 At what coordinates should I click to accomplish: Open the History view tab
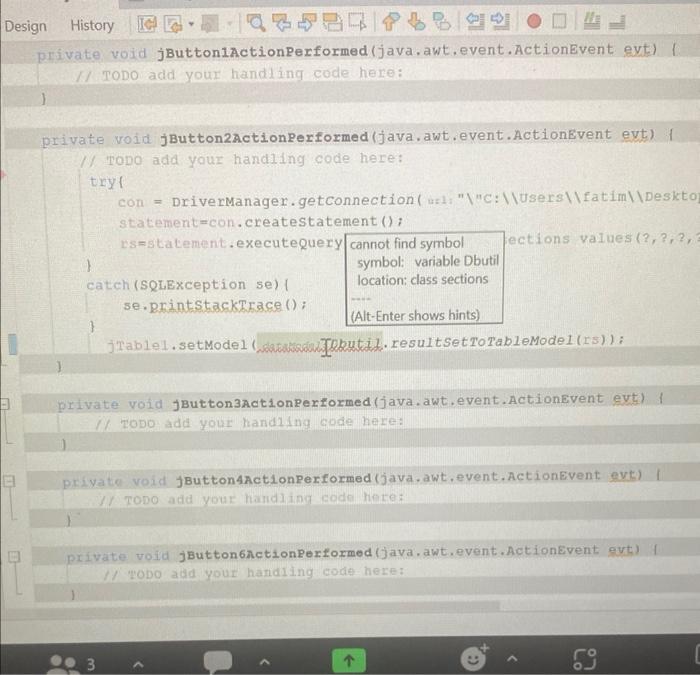tap(92, 25)
